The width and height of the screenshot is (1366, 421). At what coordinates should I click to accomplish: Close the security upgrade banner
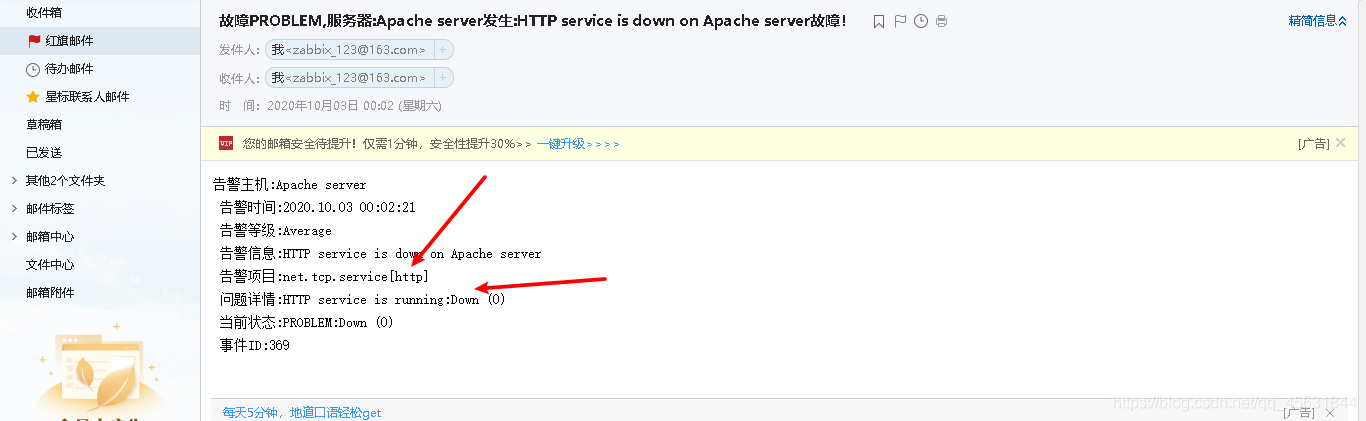coord(1341,143)
